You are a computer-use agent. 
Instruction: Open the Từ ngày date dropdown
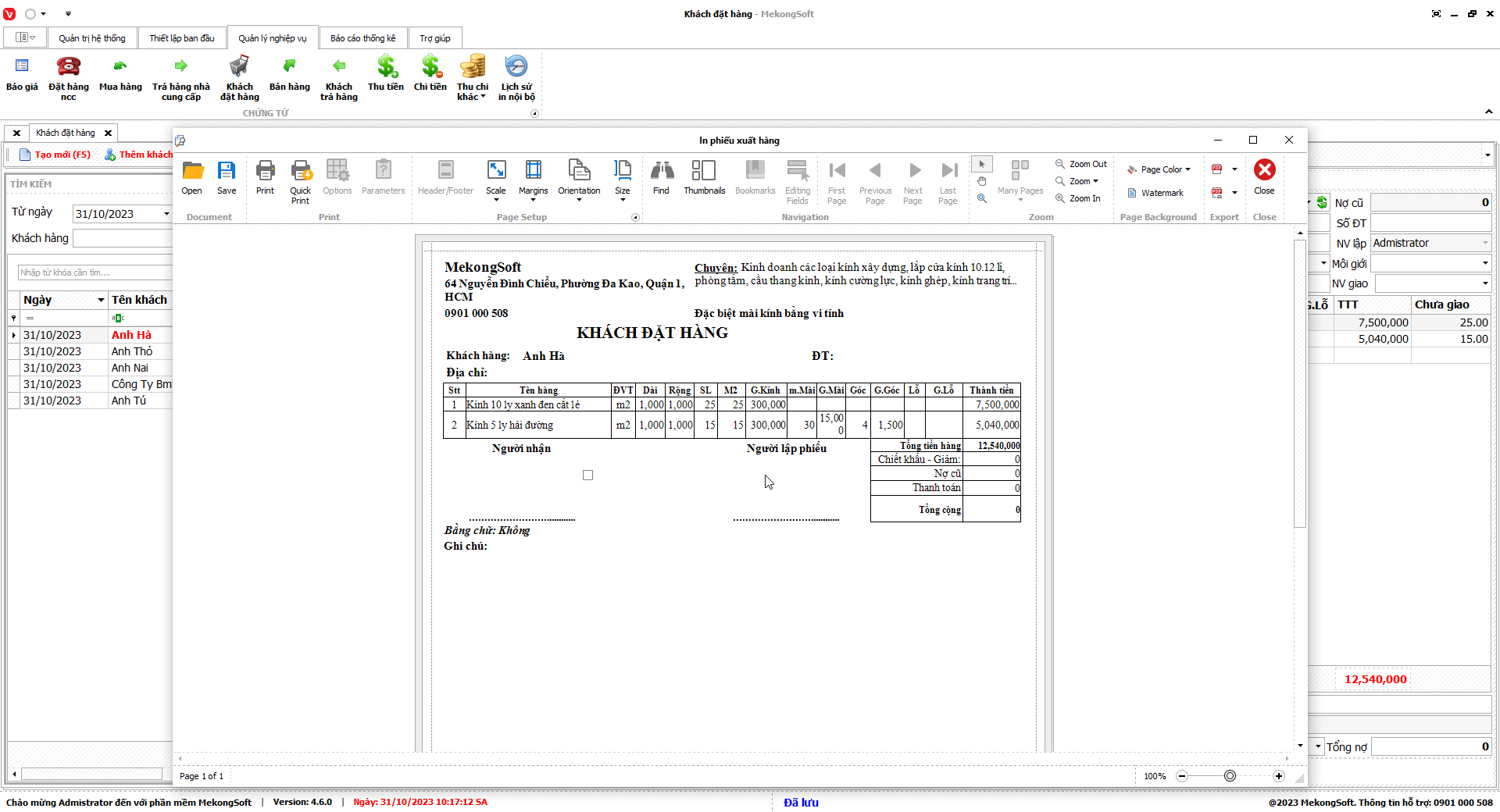coord(166,214)
